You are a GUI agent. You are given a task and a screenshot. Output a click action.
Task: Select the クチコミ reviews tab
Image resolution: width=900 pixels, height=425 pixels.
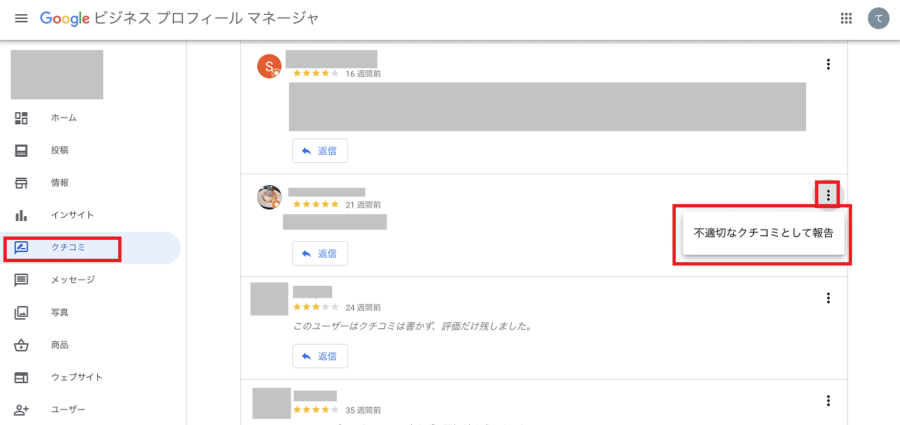click(x=68, y=247)
